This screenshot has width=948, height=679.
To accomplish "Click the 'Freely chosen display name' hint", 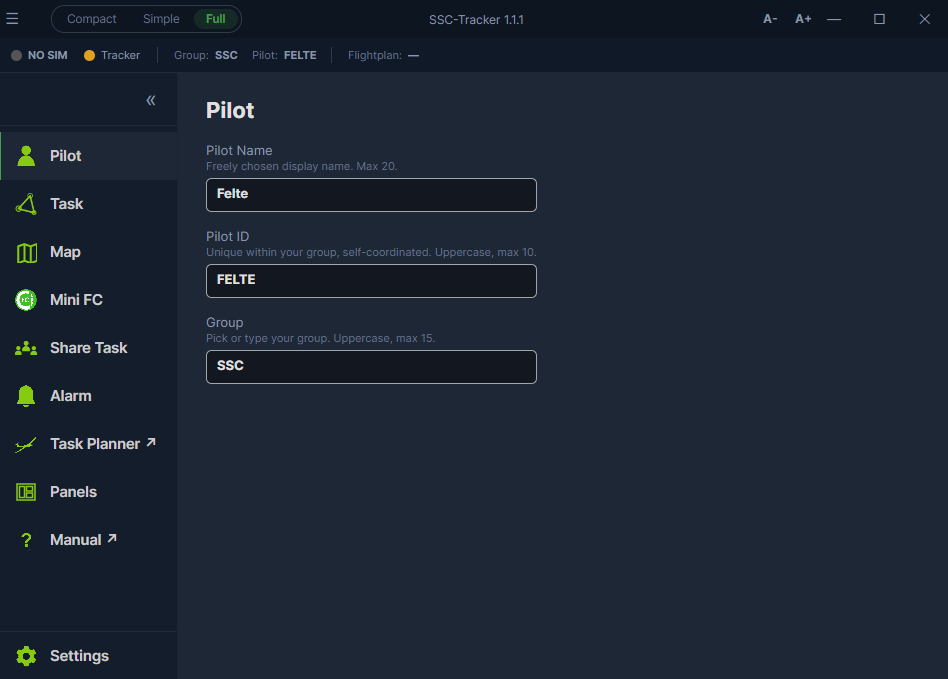I will click(302, 166).
